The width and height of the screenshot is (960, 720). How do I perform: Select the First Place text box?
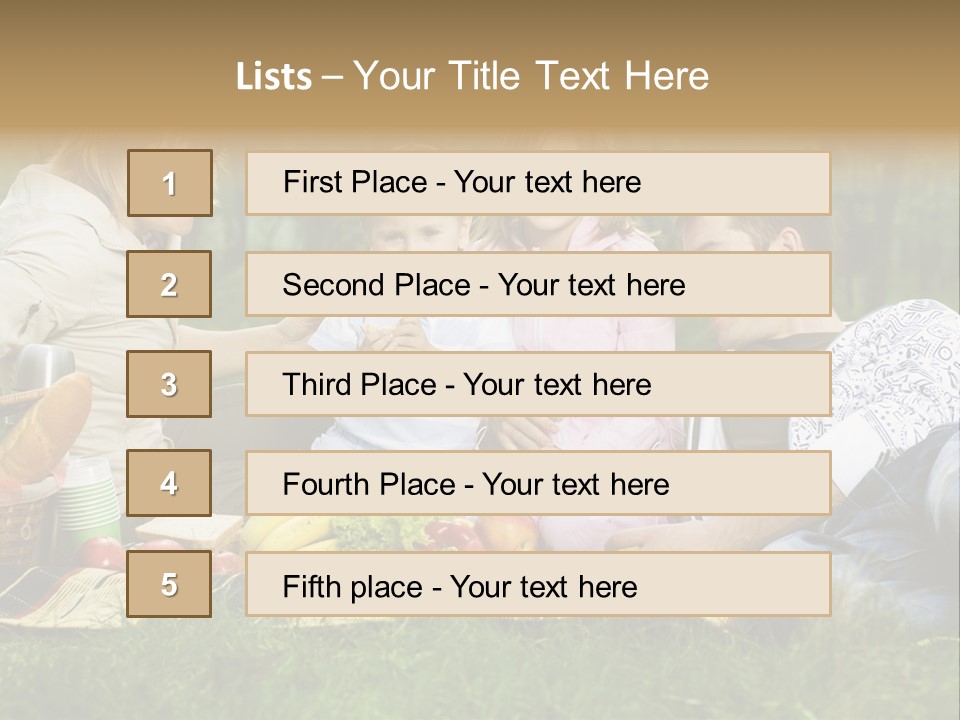(x=538, y=183)
